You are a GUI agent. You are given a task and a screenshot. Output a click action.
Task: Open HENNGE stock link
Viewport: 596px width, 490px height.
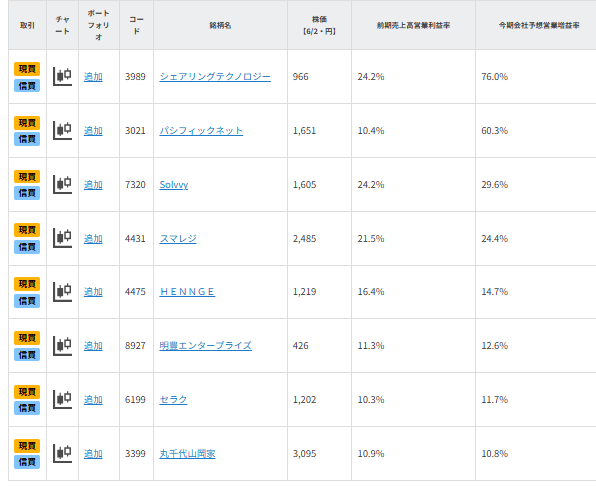pyautogui.click(x=187, y=292)
